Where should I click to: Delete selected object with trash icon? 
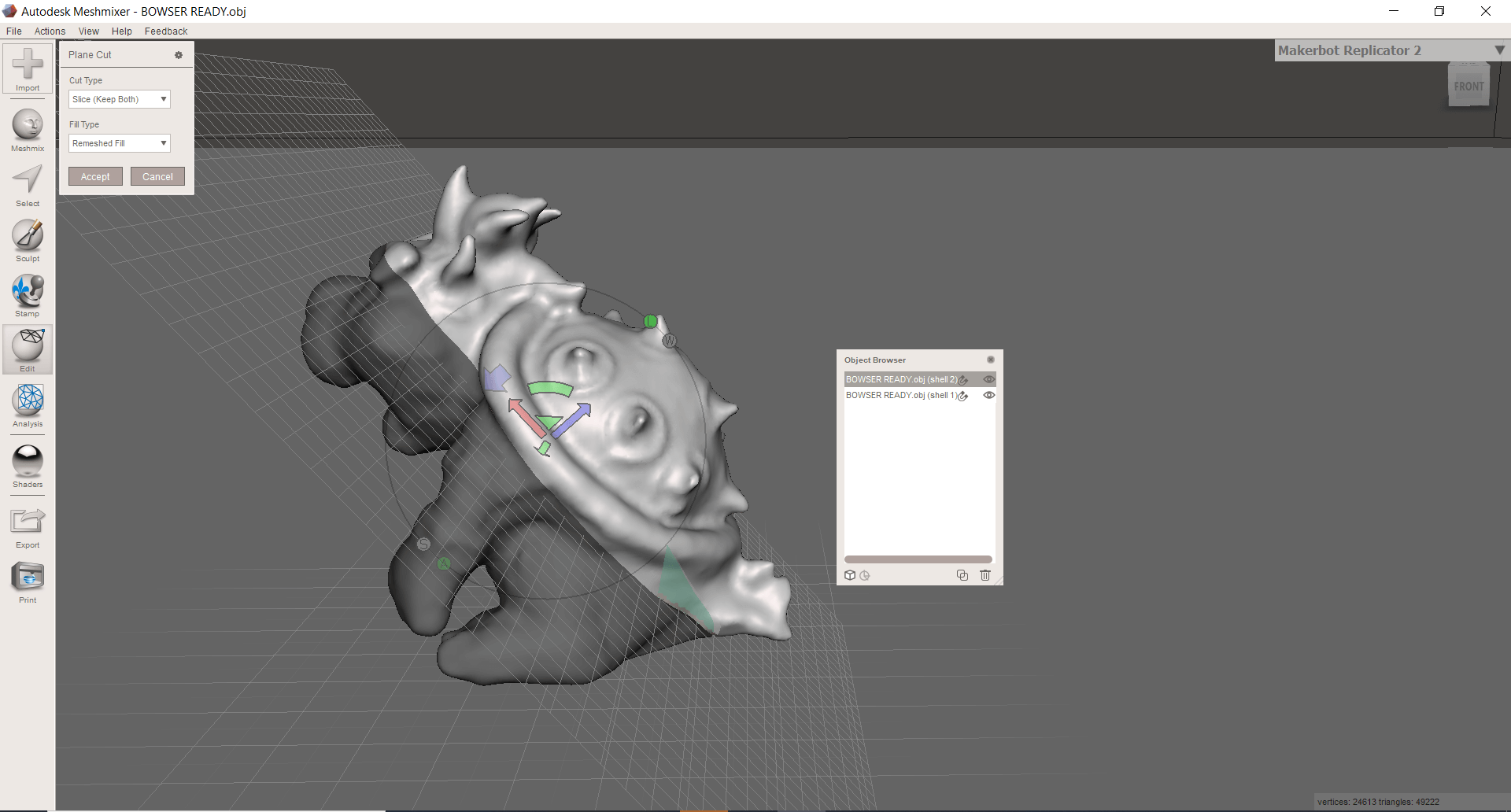[985, 575]
